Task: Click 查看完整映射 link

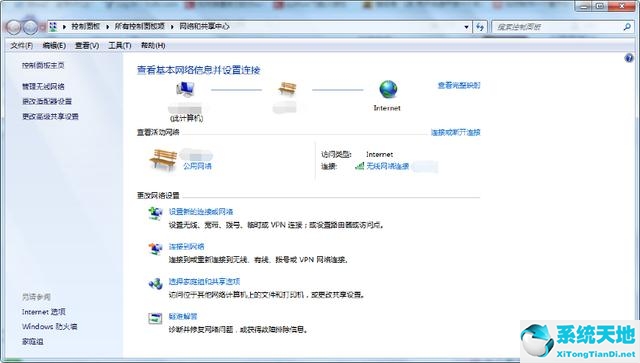Action: pos(459,85)
